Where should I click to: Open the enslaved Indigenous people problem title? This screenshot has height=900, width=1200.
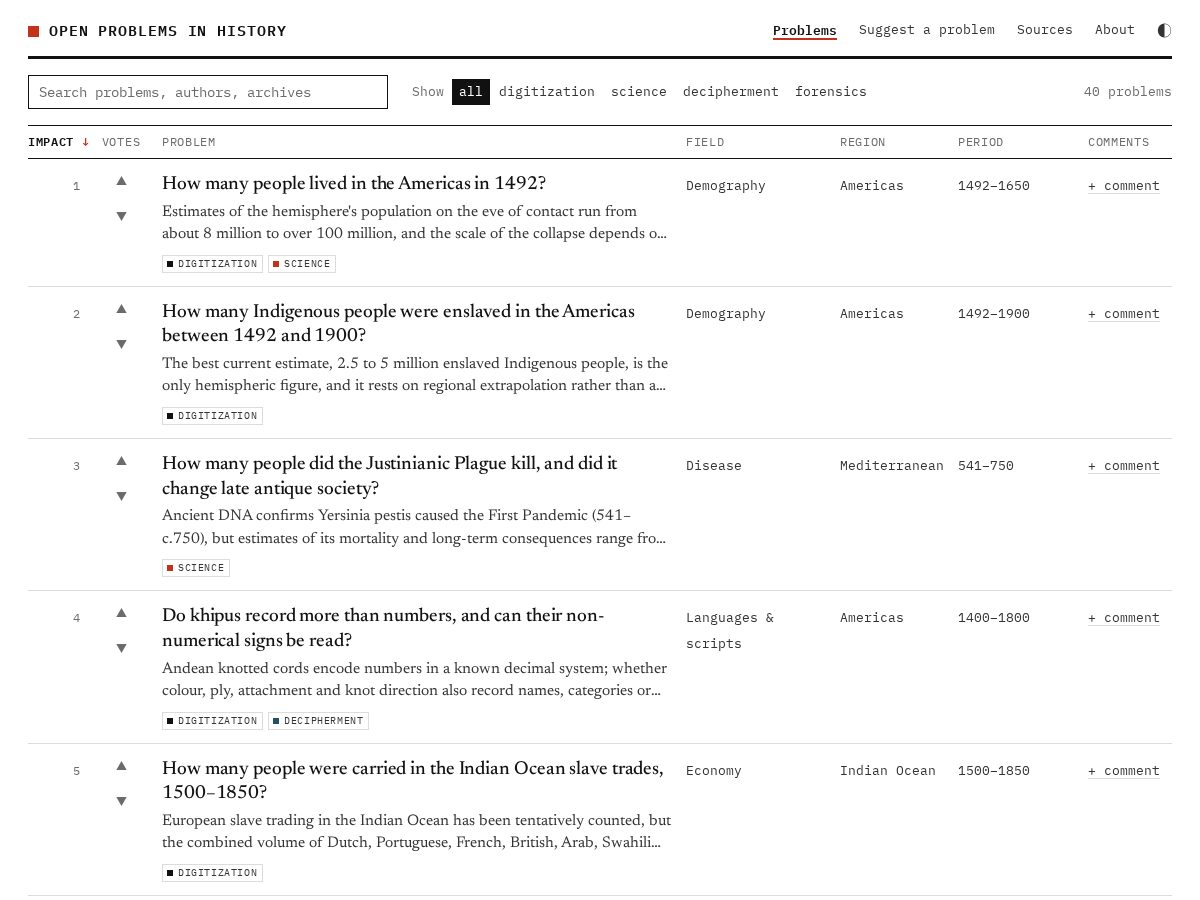pyautogui.click(x=398, y=324)
